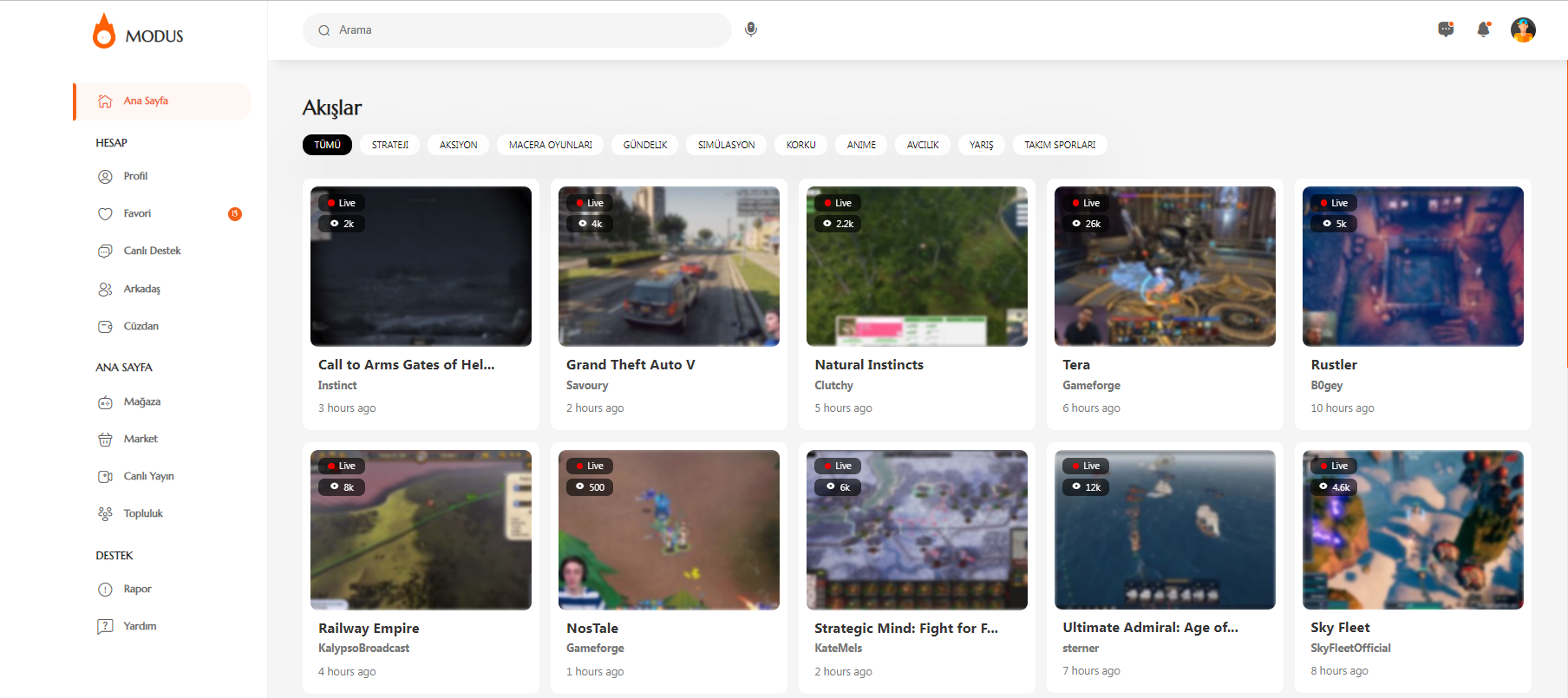Select the ANİME category filter

click(861, 145)
